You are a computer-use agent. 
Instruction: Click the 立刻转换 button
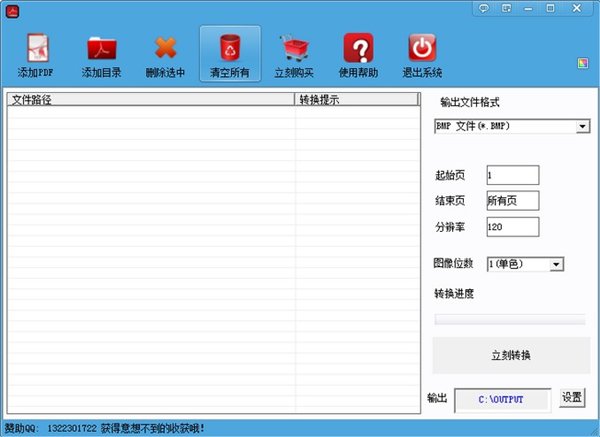[x=511, y=355]
